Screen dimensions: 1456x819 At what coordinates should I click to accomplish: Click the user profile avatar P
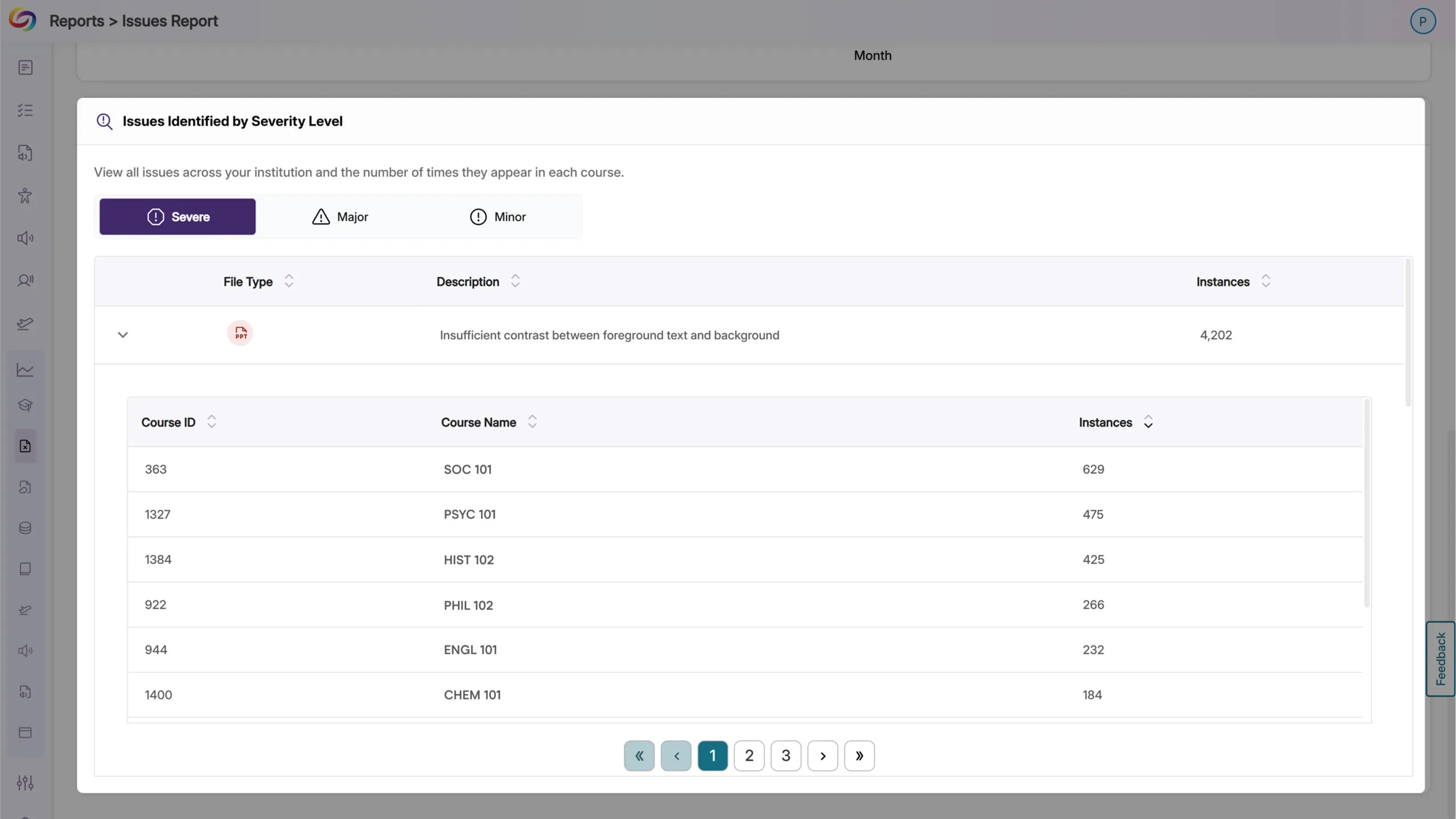1422,22
